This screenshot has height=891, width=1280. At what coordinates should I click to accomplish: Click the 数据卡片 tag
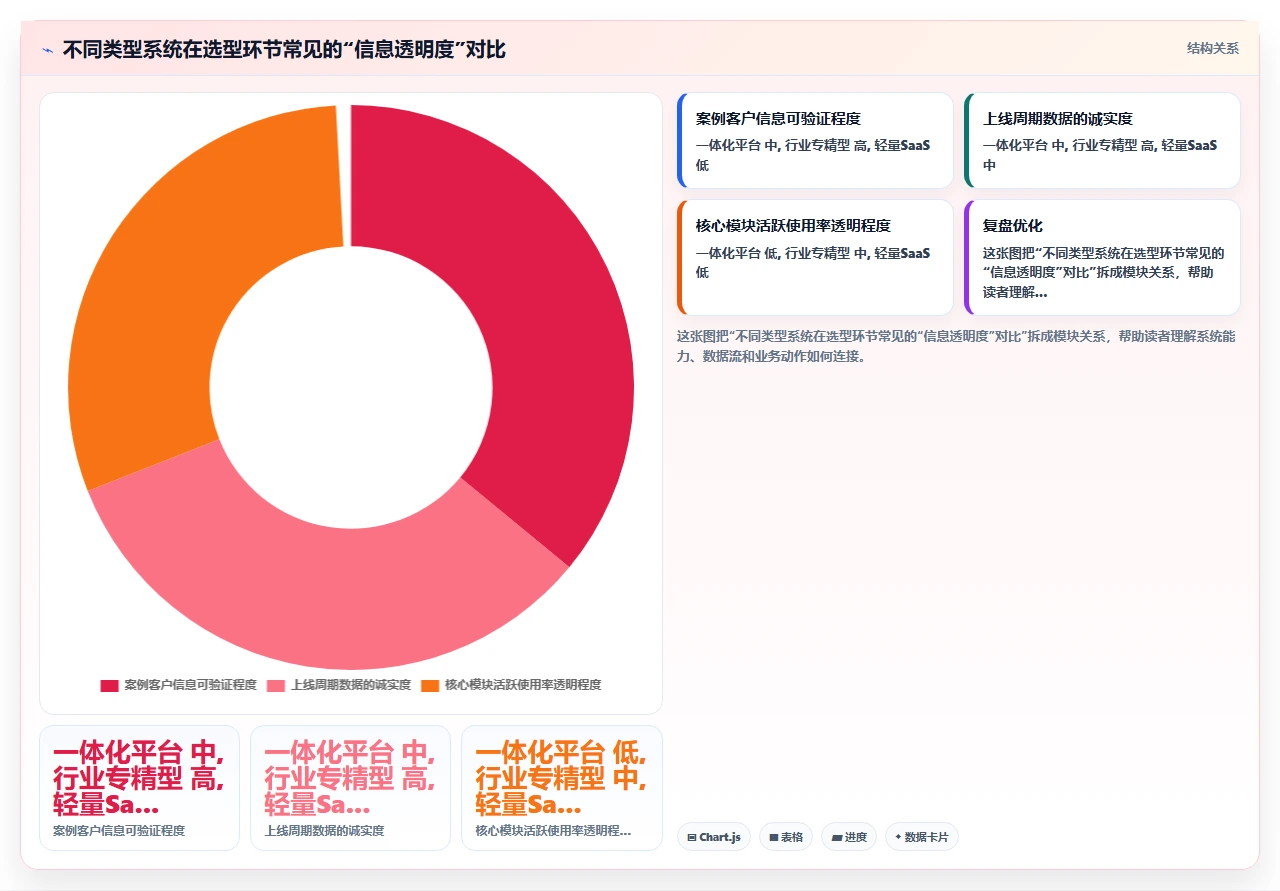pos(922,837)
